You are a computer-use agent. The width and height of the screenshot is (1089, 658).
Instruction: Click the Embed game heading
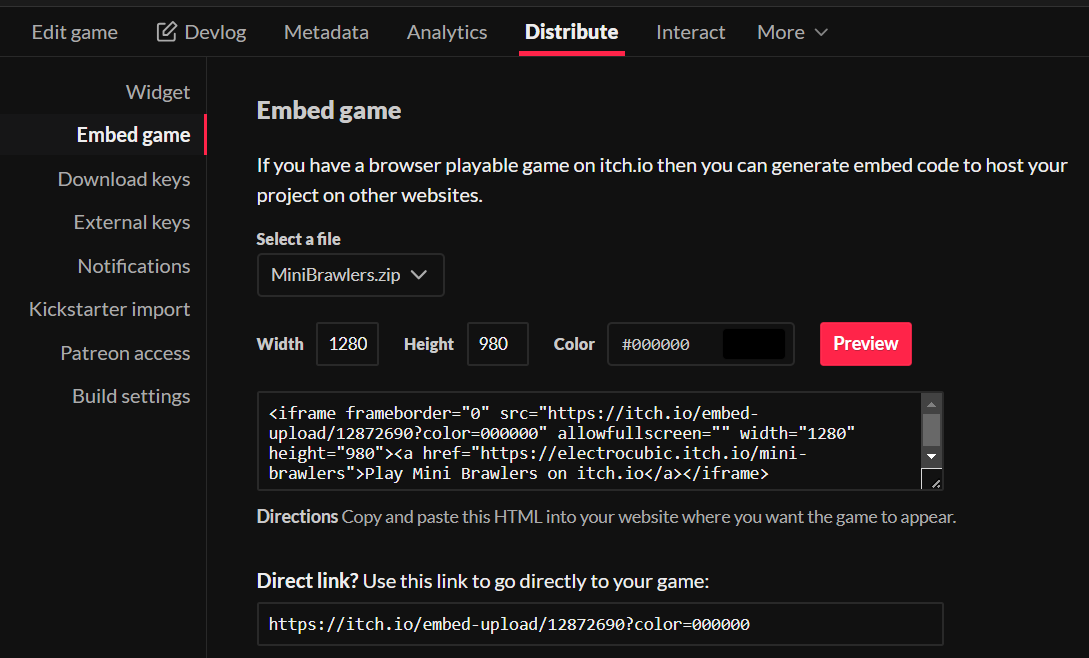click(x=329, y=110)
